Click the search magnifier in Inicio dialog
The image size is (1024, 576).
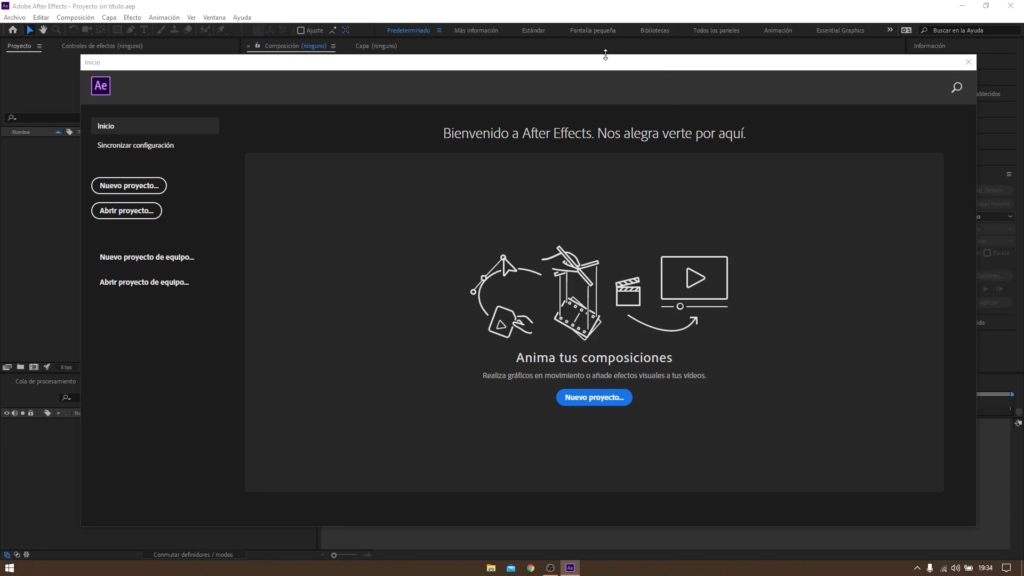tap(957, 87)
